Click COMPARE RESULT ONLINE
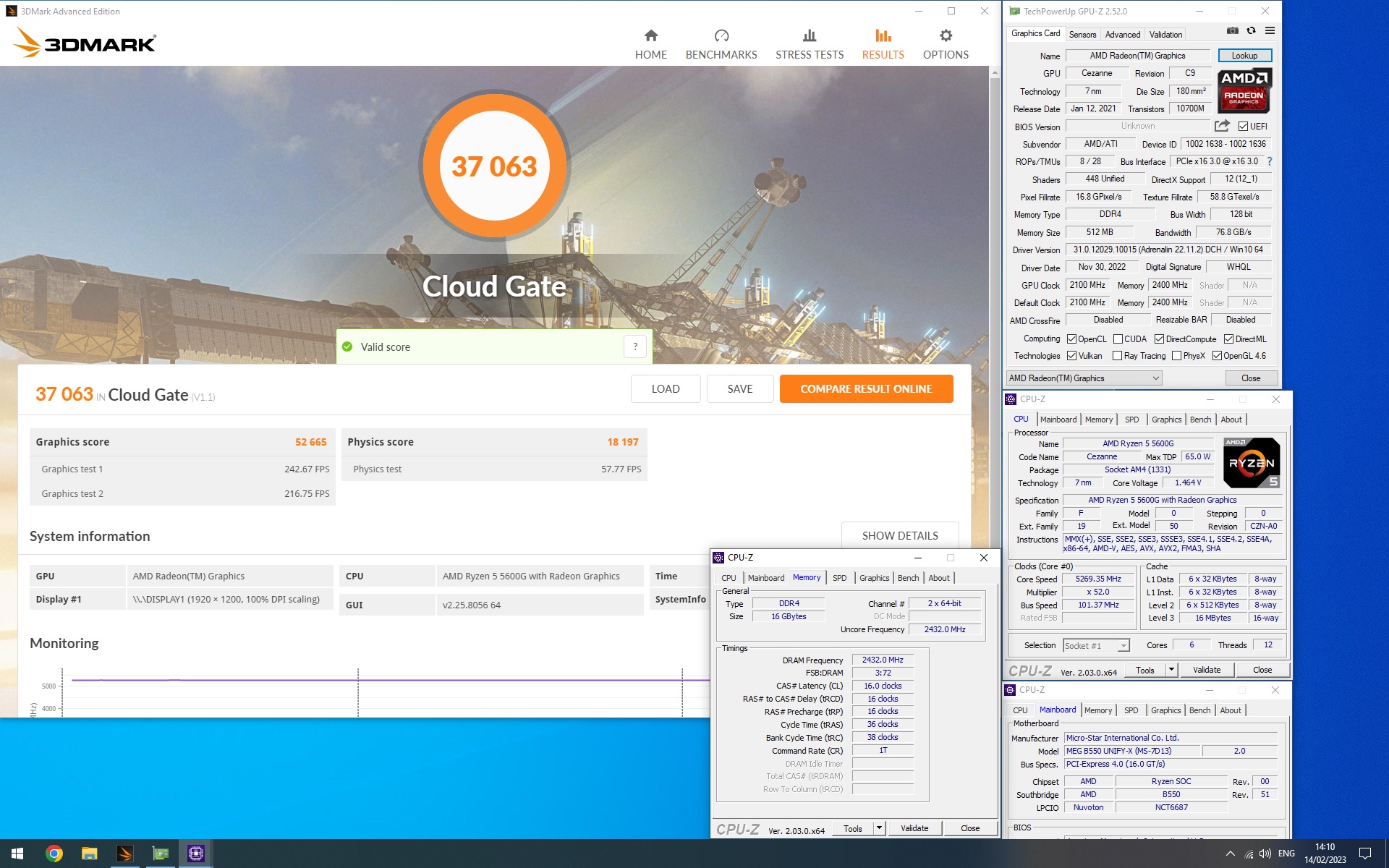Screen dimensions: 1389x868 pos(866,388)
